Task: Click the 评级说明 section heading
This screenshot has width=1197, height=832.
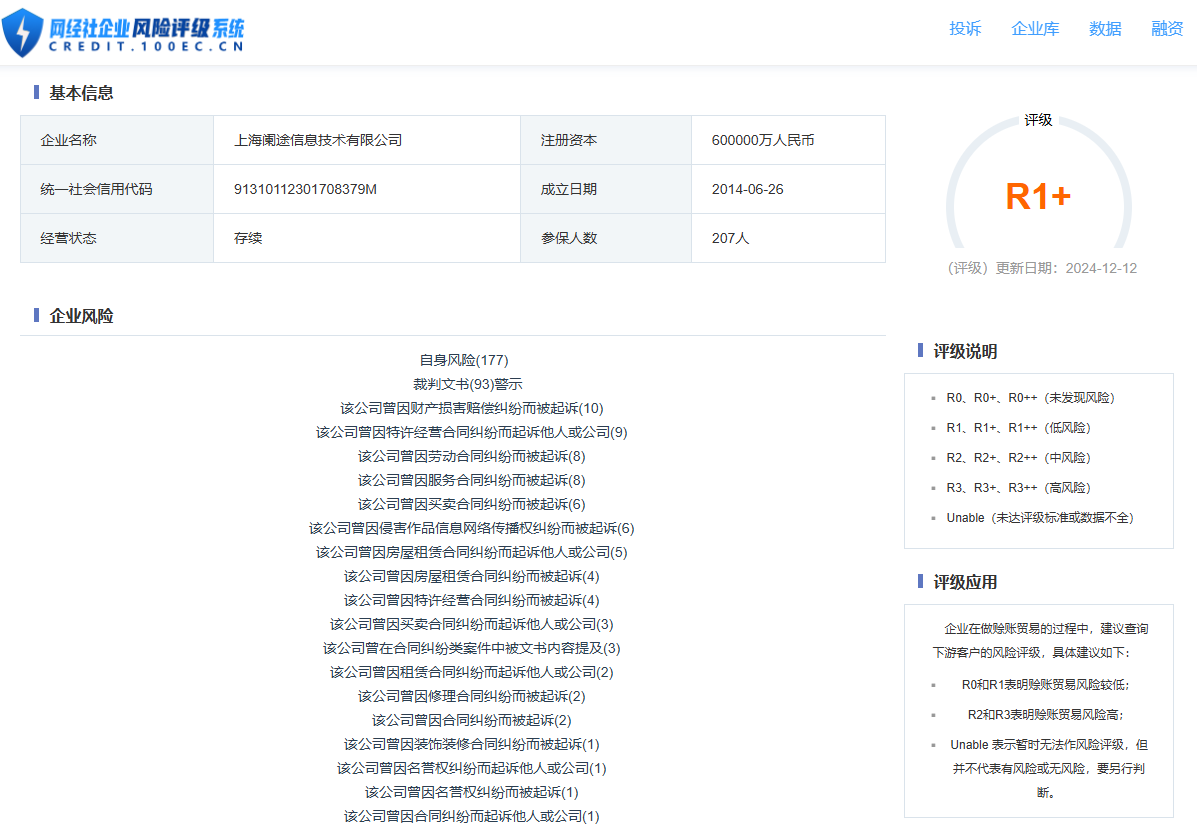Action: (965, 351)
